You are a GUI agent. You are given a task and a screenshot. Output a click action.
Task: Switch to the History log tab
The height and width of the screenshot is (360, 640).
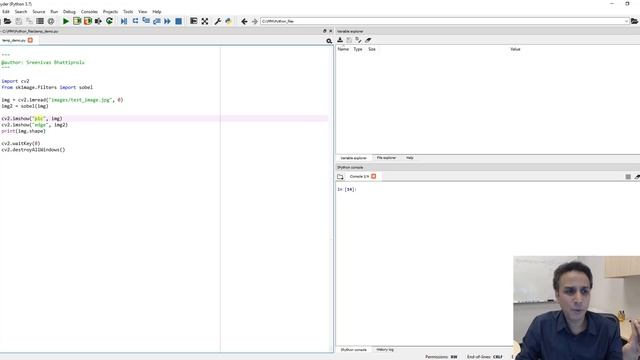(385, 350)
